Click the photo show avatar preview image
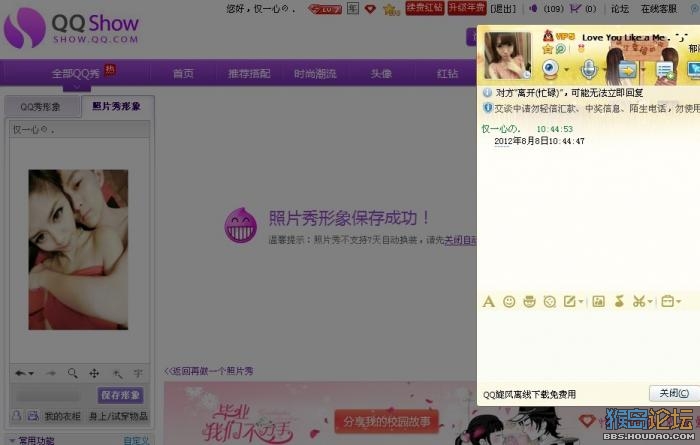The image size is (700, 445). [79, 250]
